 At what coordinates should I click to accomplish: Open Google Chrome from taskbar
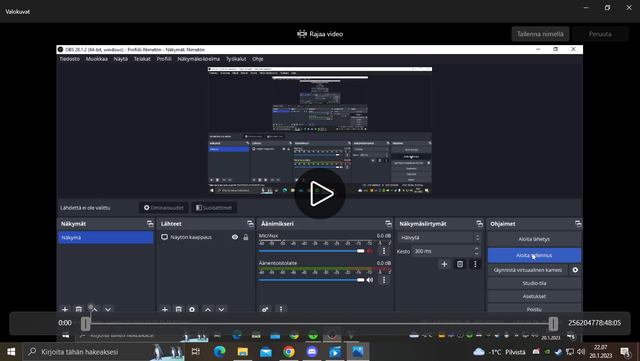click(x=289, y=352)
